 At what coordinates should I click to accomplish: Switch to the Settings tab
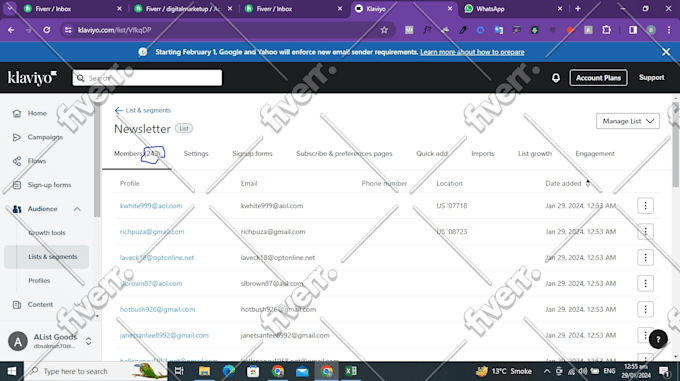196,153
